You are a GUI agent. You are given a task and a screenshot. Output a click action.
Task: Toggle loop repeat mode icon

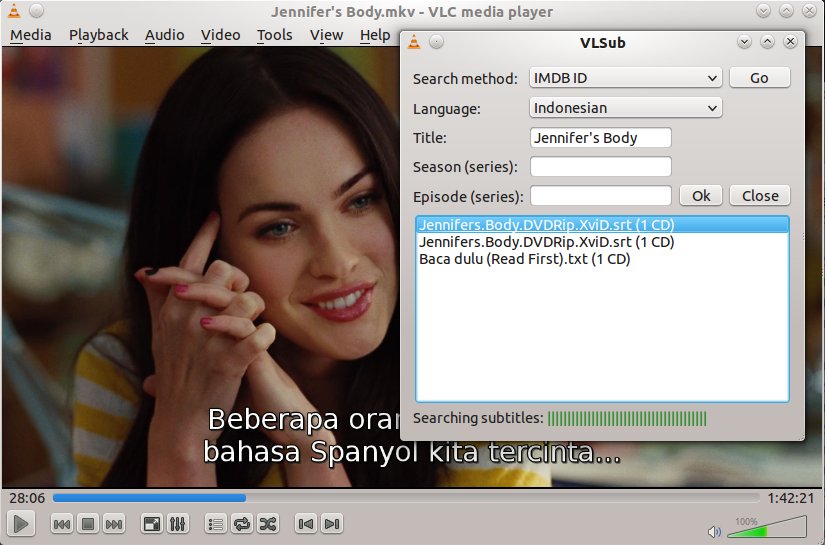click(x=242, y=524)
